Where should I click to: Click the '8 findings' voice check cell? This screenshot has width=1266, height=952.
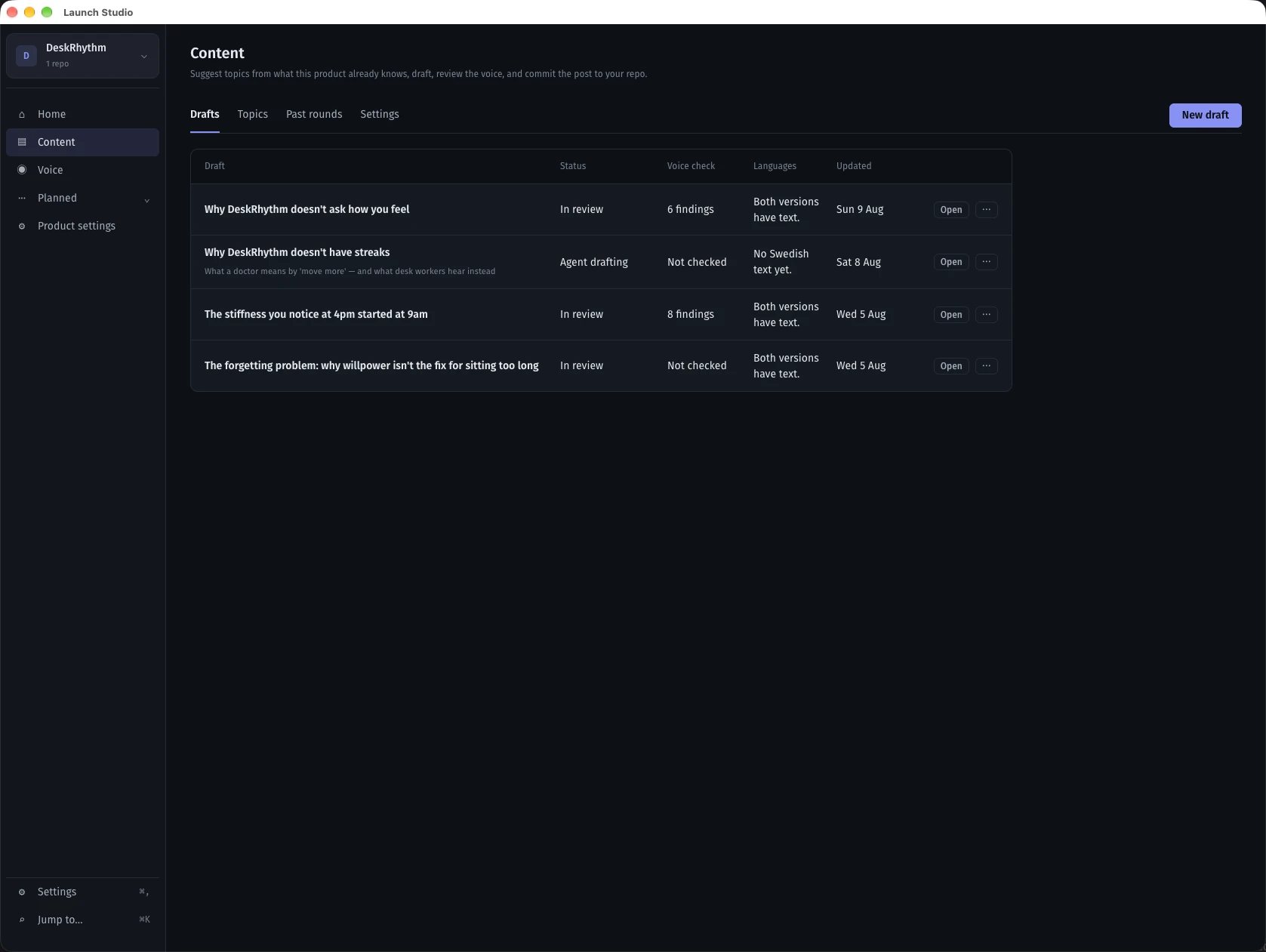pos(691,314)
